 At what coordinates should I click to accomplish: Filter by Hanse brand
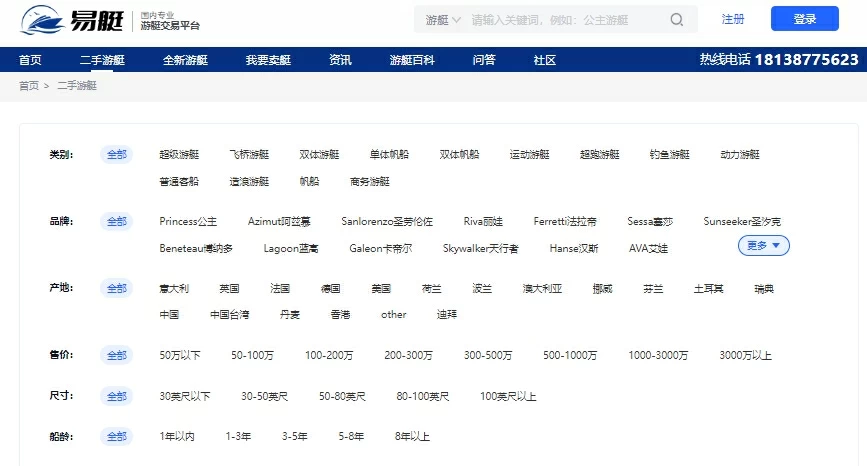[x=574, y=248]
